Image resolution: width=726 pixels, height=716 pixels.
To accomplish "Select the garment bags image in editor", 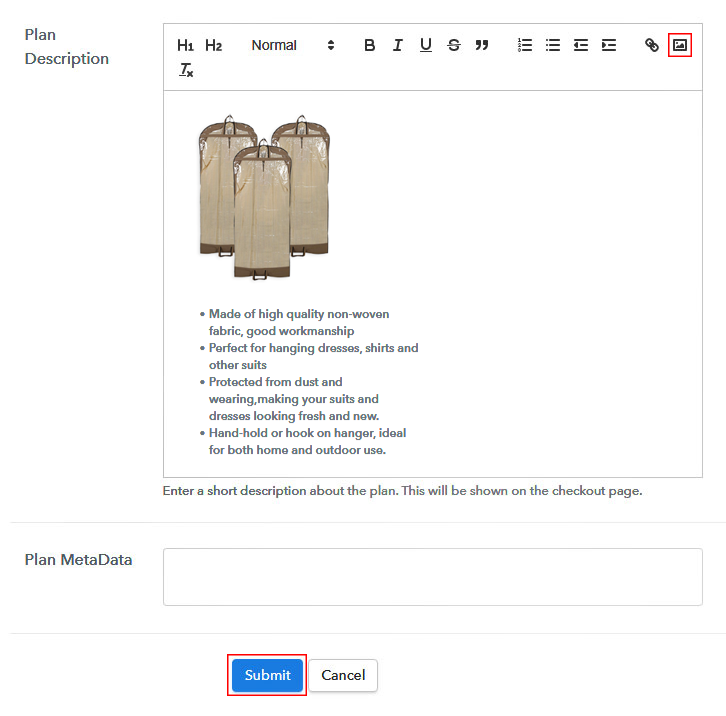I will 264,197.
